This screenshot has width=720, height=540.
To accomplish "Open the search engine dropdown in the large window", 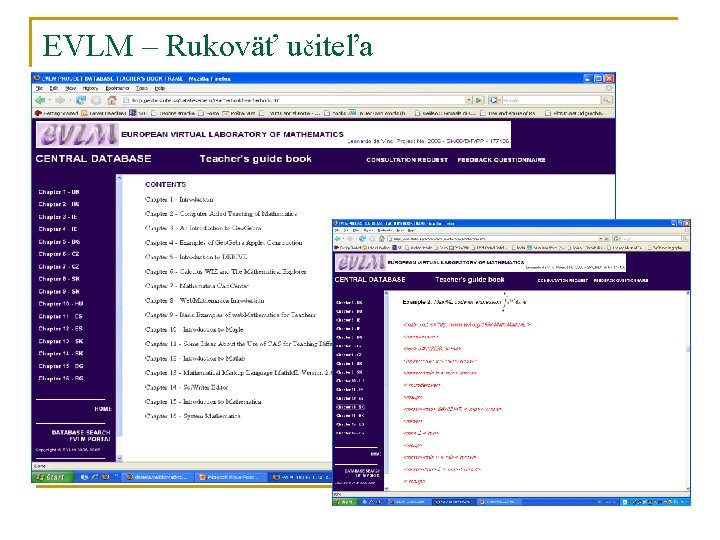I will click(495, 100).
